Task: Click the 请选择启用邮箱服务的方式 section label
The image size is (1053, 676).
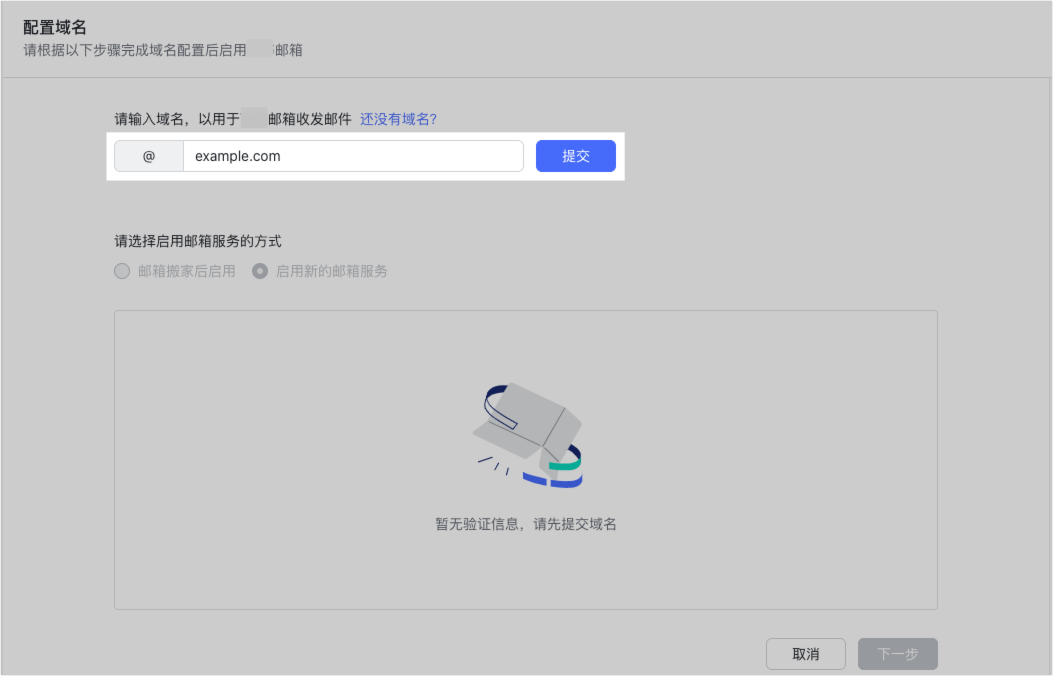Action: pos(198,241)
